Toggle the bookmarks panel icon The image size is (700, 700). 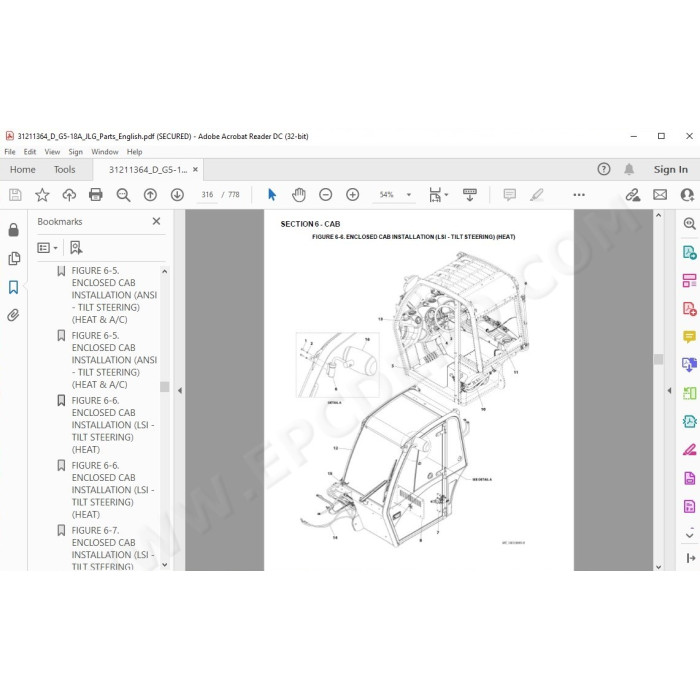coord(13,287)
